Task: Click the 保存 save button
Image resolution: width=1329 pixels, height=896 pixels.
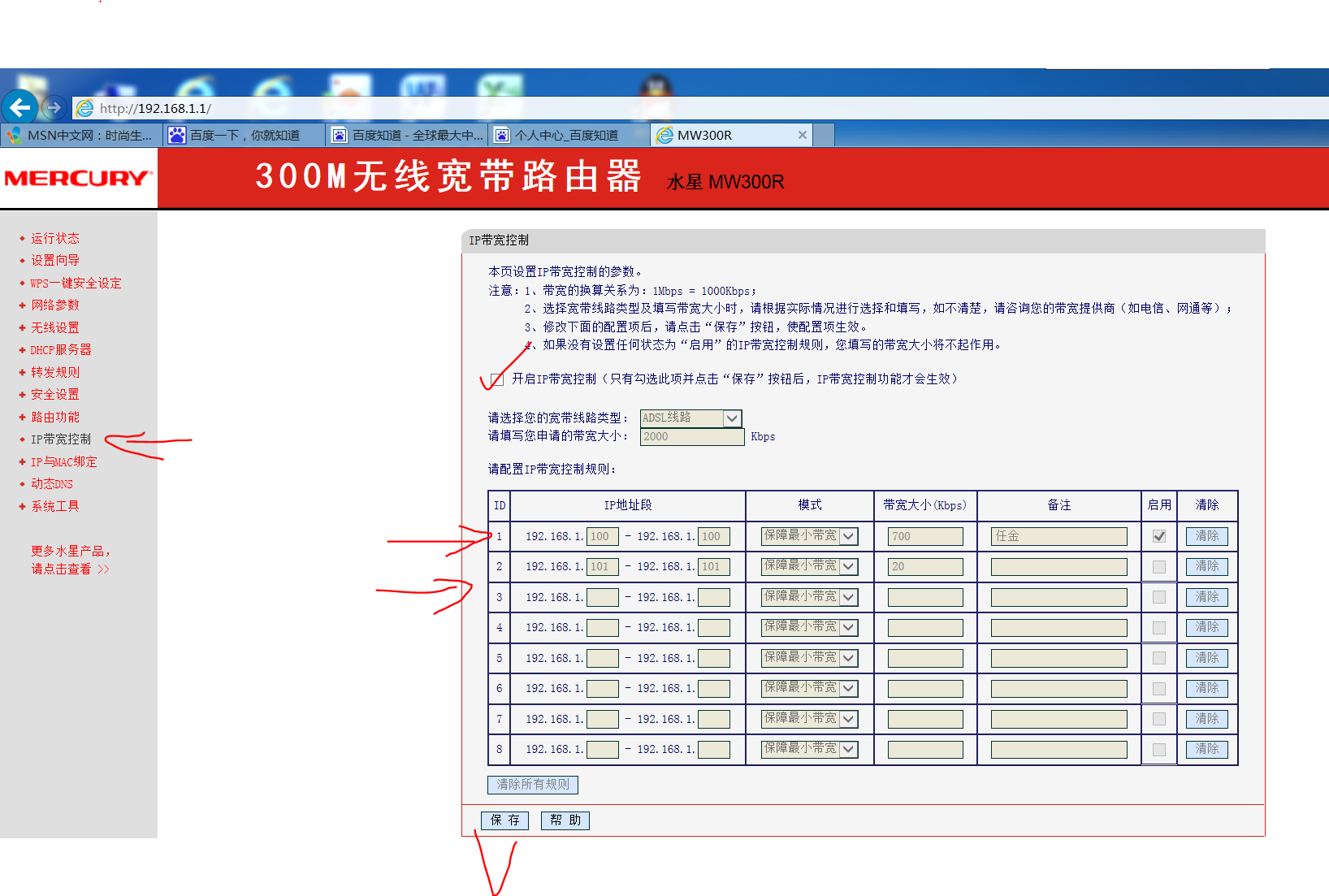Action: pos(504,820)
